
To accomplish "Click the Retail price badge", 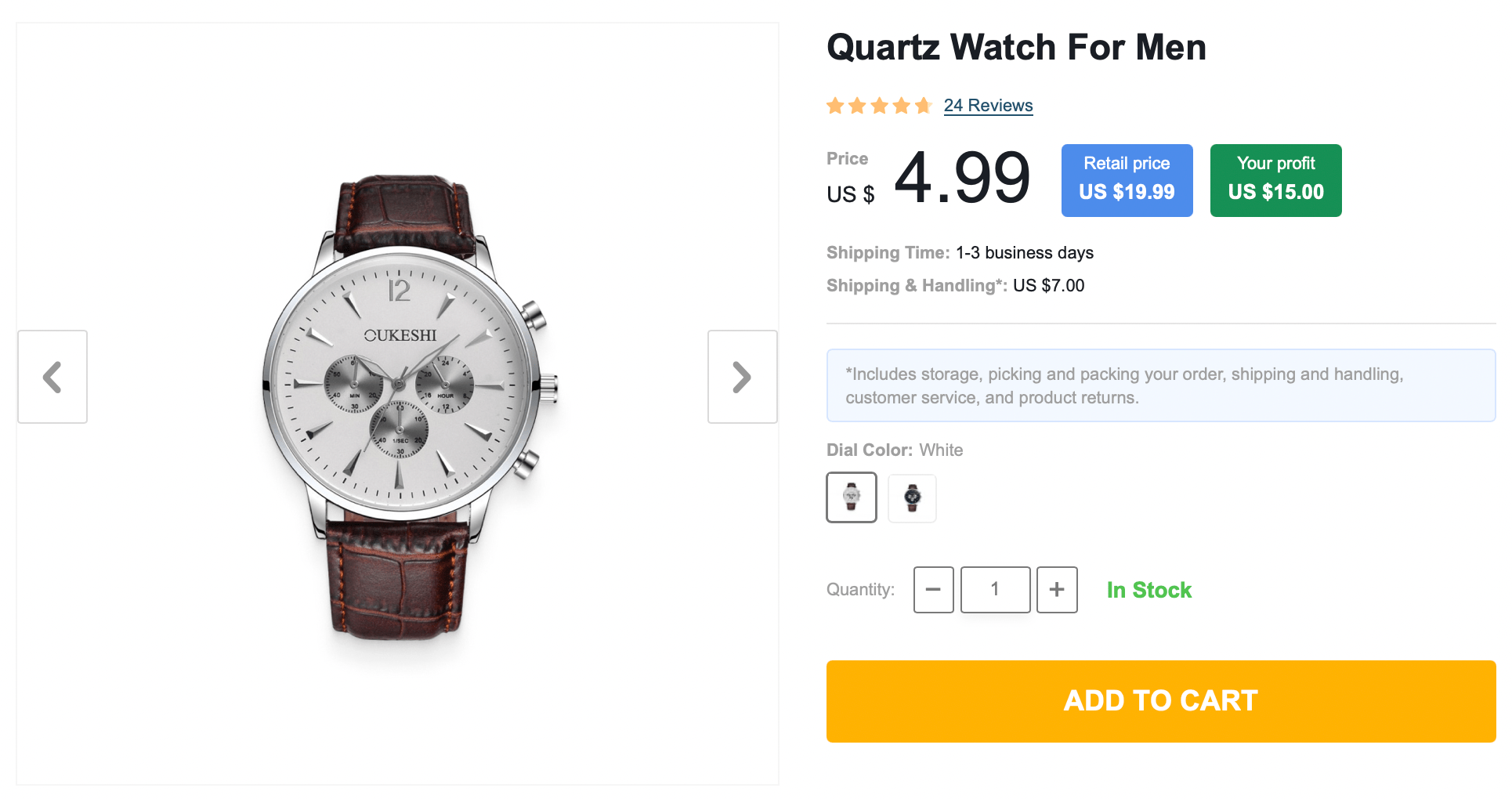I will click(x=1127, y=180).
